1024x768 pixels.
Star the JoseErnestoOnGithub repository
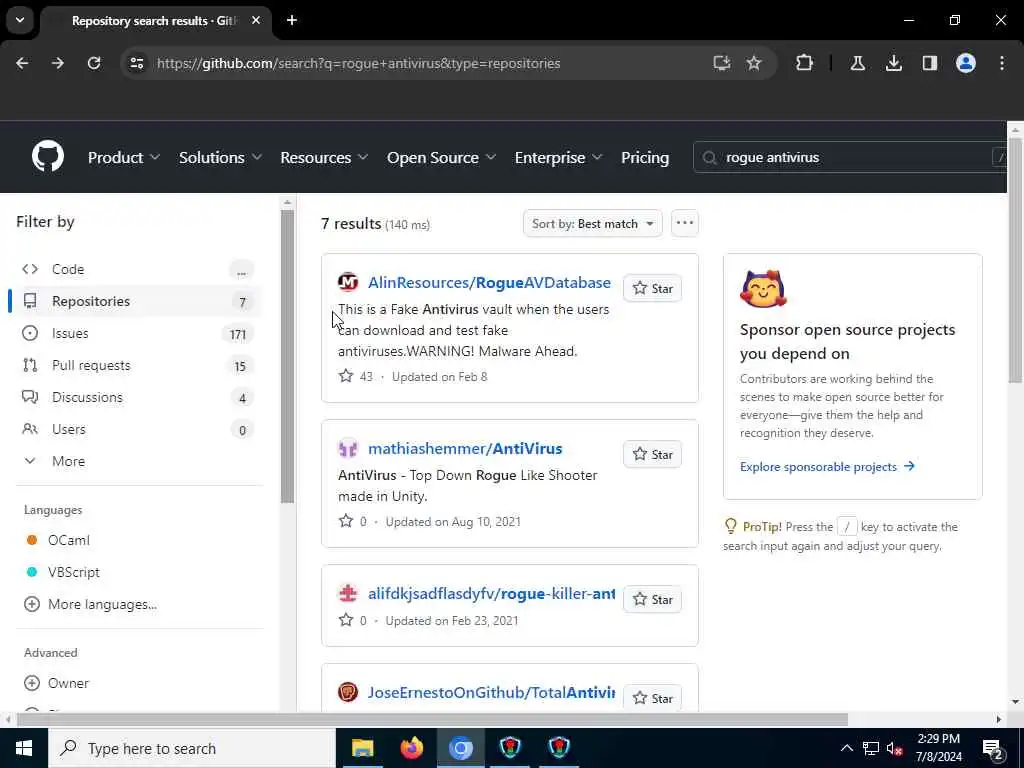click(652, 698)
